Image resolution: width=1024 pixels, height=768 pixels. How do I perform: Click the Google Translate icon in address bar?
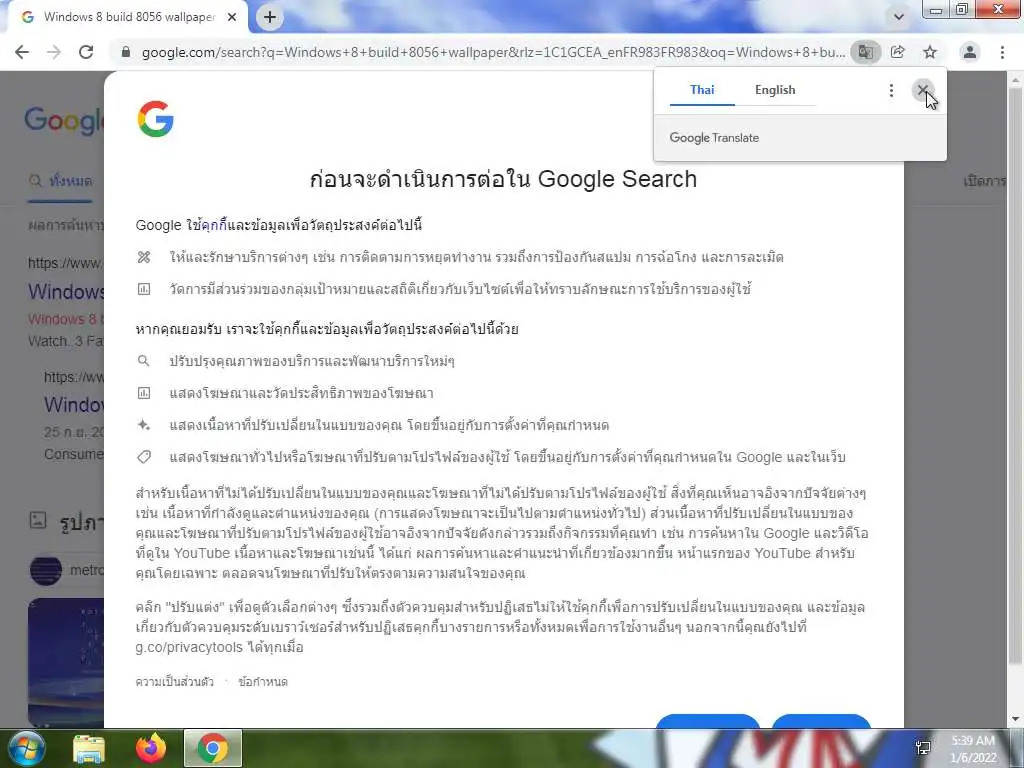click(x=865, y=52)
